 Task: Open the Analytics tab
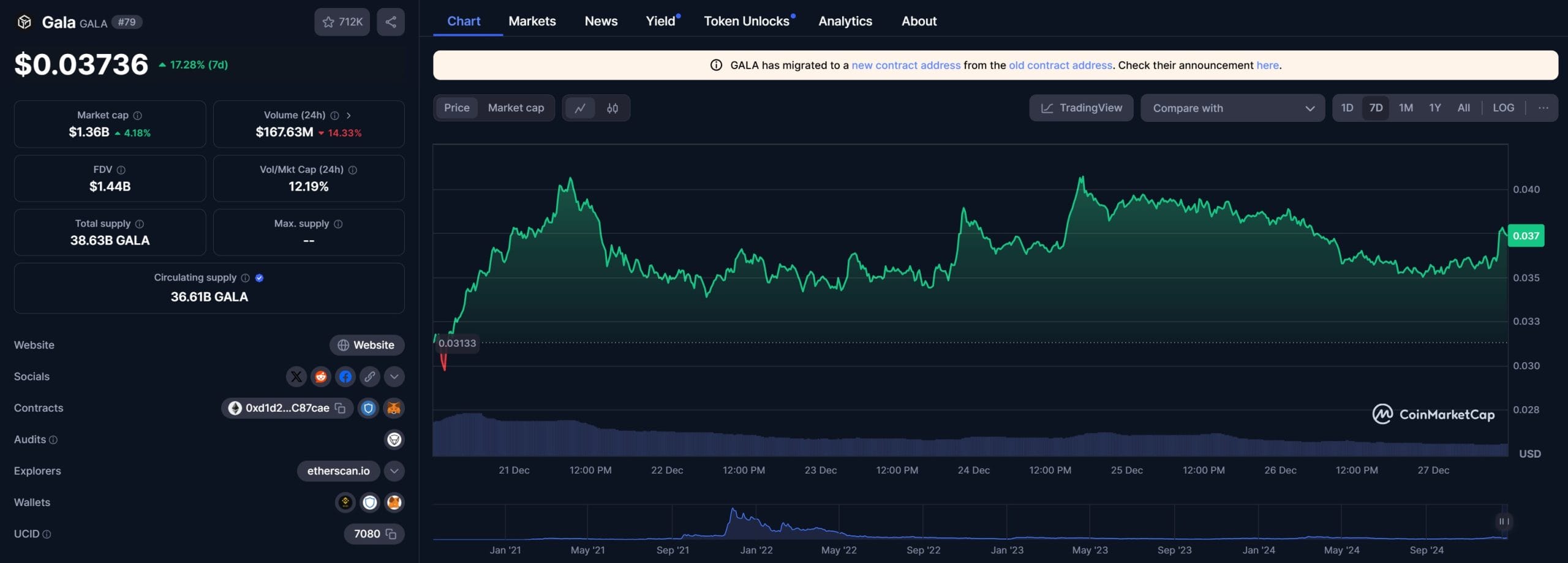pos(845,21)
